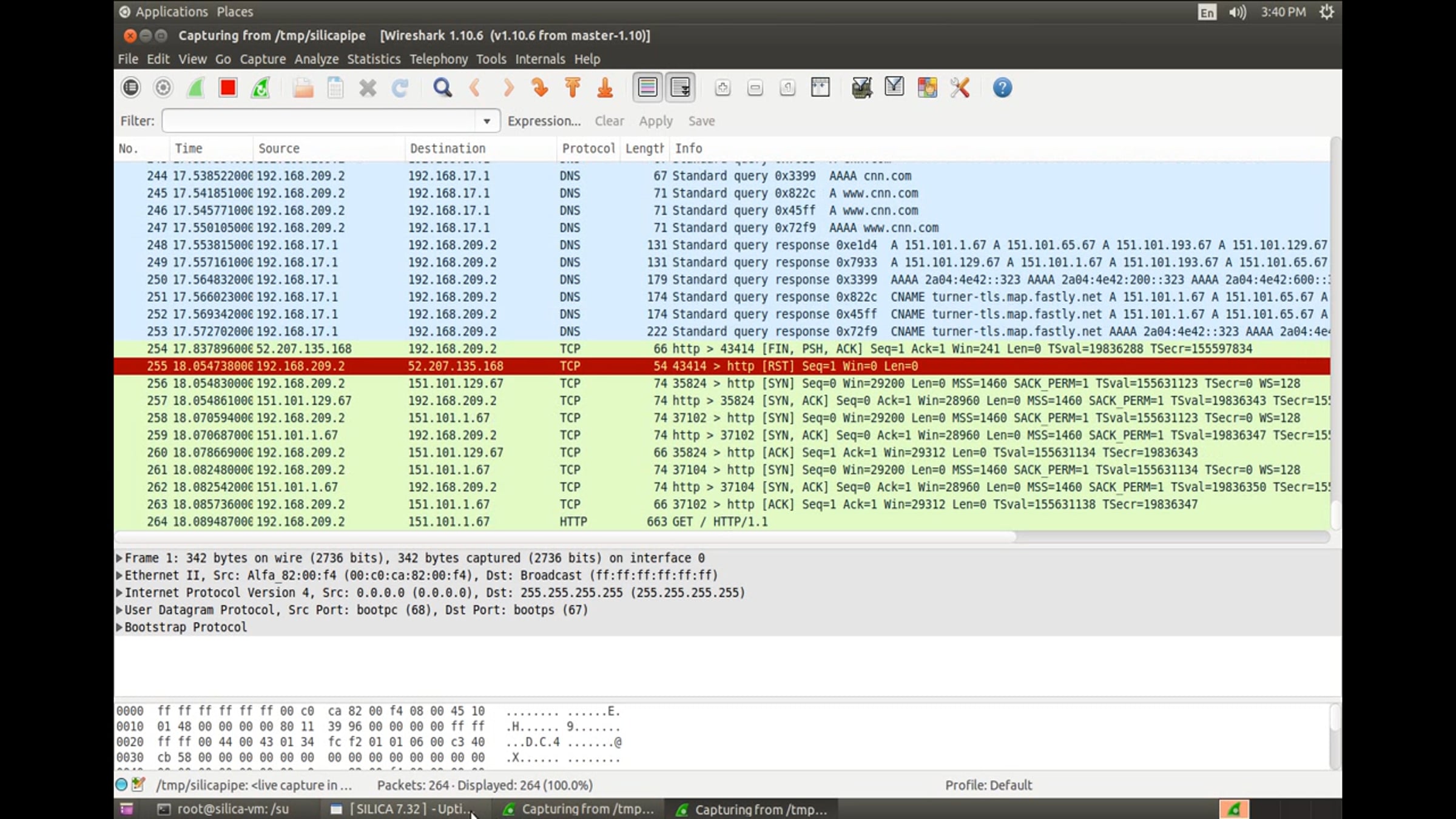The width and height of the screenshot is (1456, 819).
Task: Restart the running live capture
Action: pyautogui.click(x=260, y=88)
